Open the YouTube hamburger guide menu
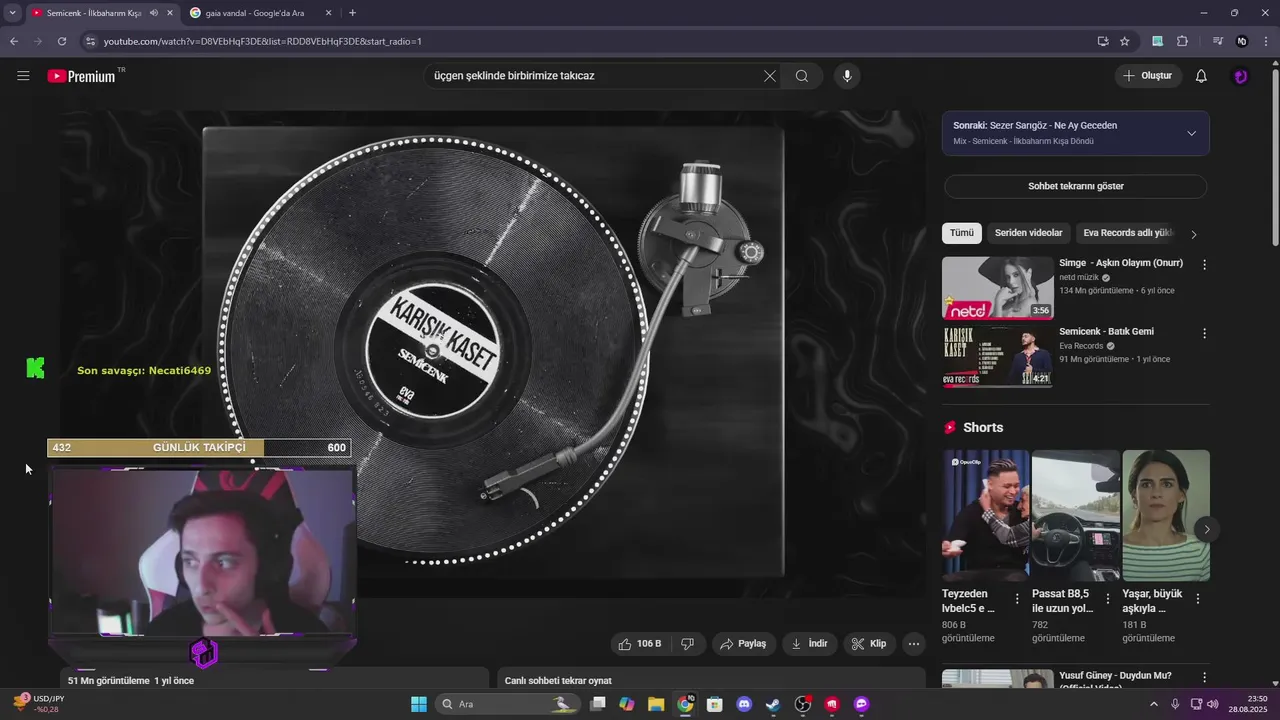Image resolution: width=1280 pixels, height=720 pixels. 23,76
